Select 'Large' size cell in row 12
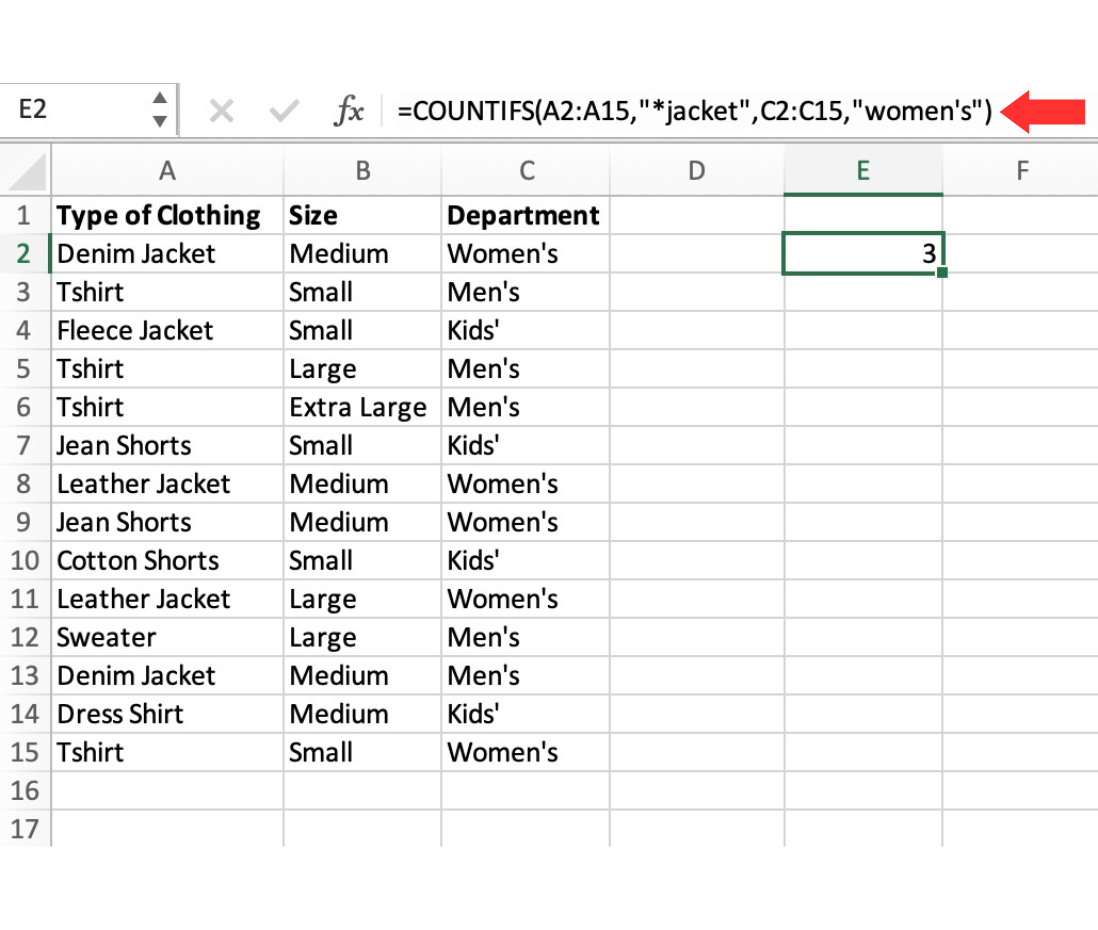The height and width of the screenshot is (930, 1098). pyautogui.click(x=363, y=637)
